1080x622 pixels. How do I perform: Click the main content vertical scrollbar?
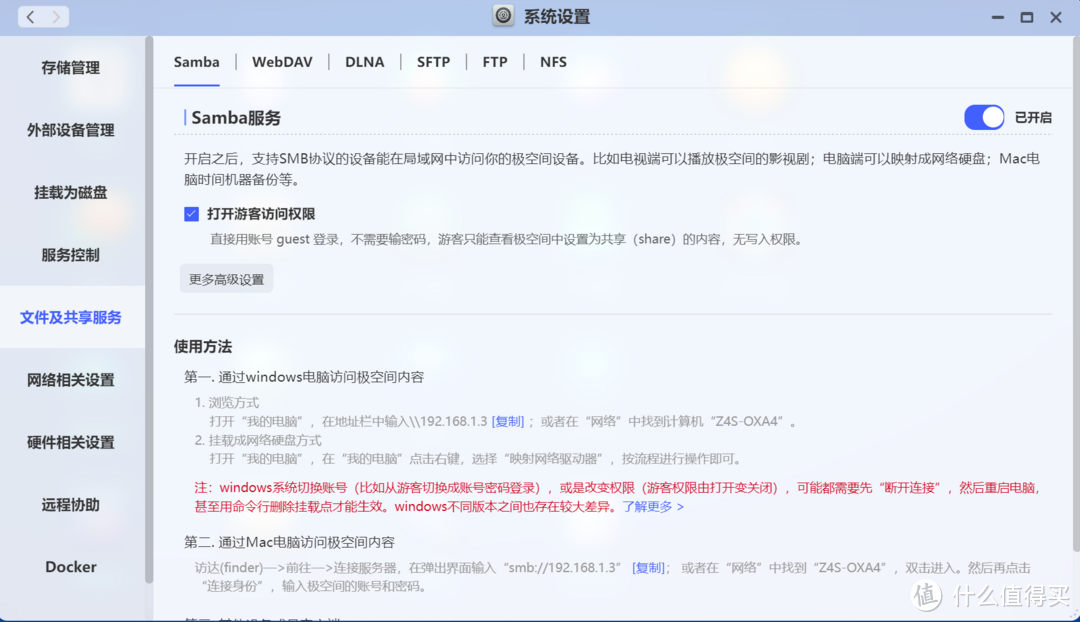[1076, 293]
